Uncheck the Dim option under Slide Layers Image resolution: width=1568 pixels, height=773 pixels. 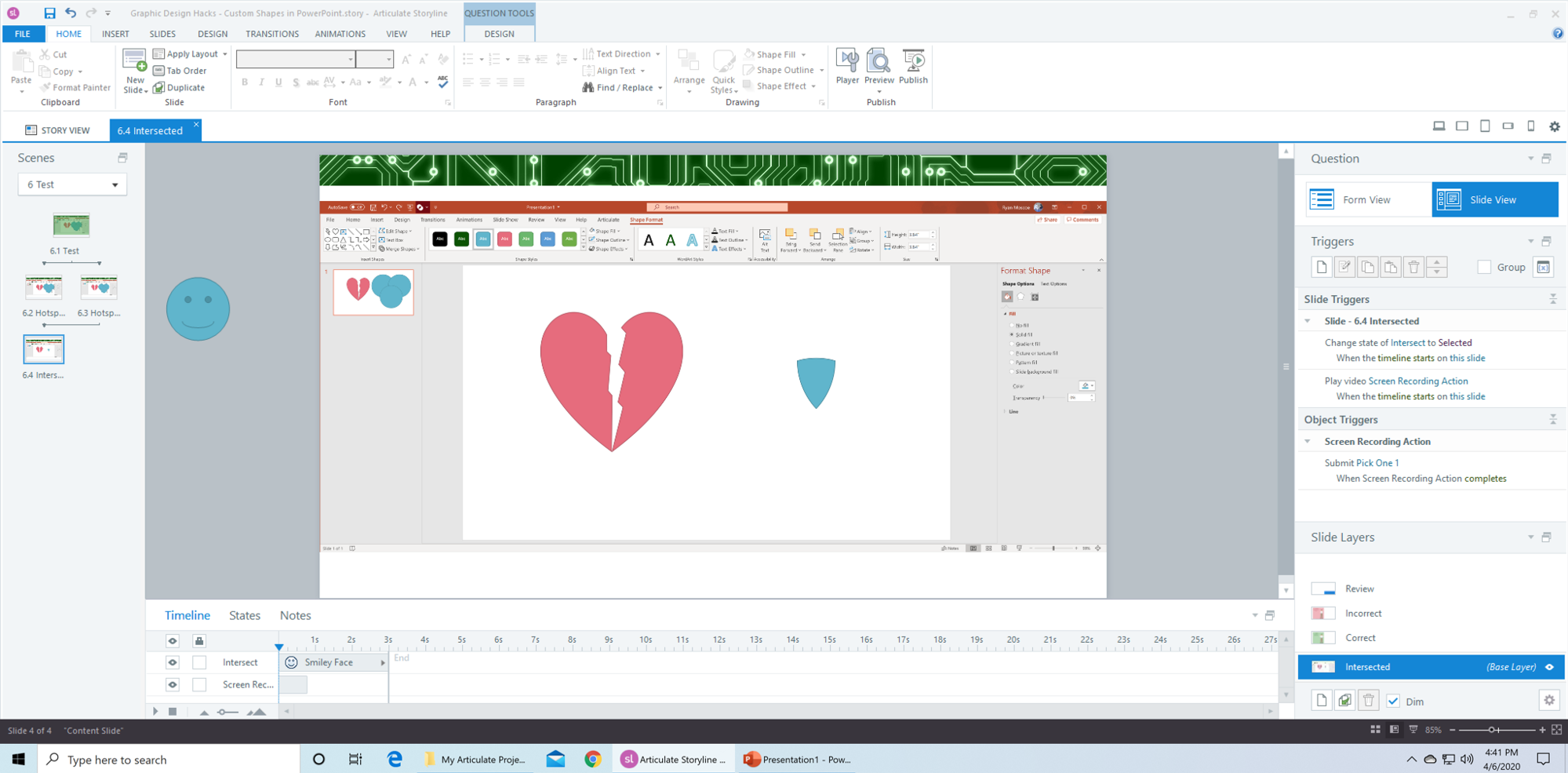[x=1393, y=700]
